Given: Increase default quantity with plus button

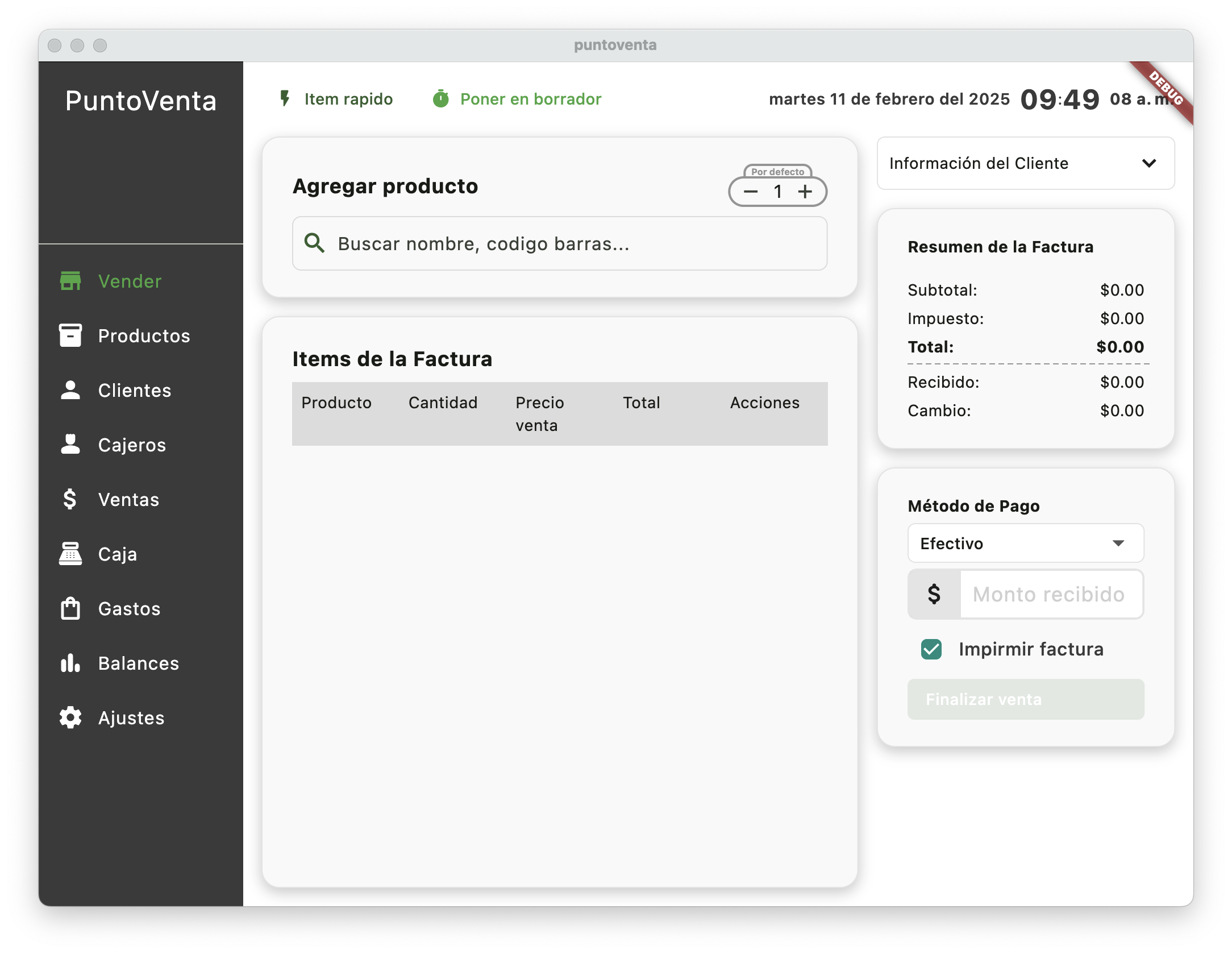Looking at the screenshot, I should [x=805, y=192].
